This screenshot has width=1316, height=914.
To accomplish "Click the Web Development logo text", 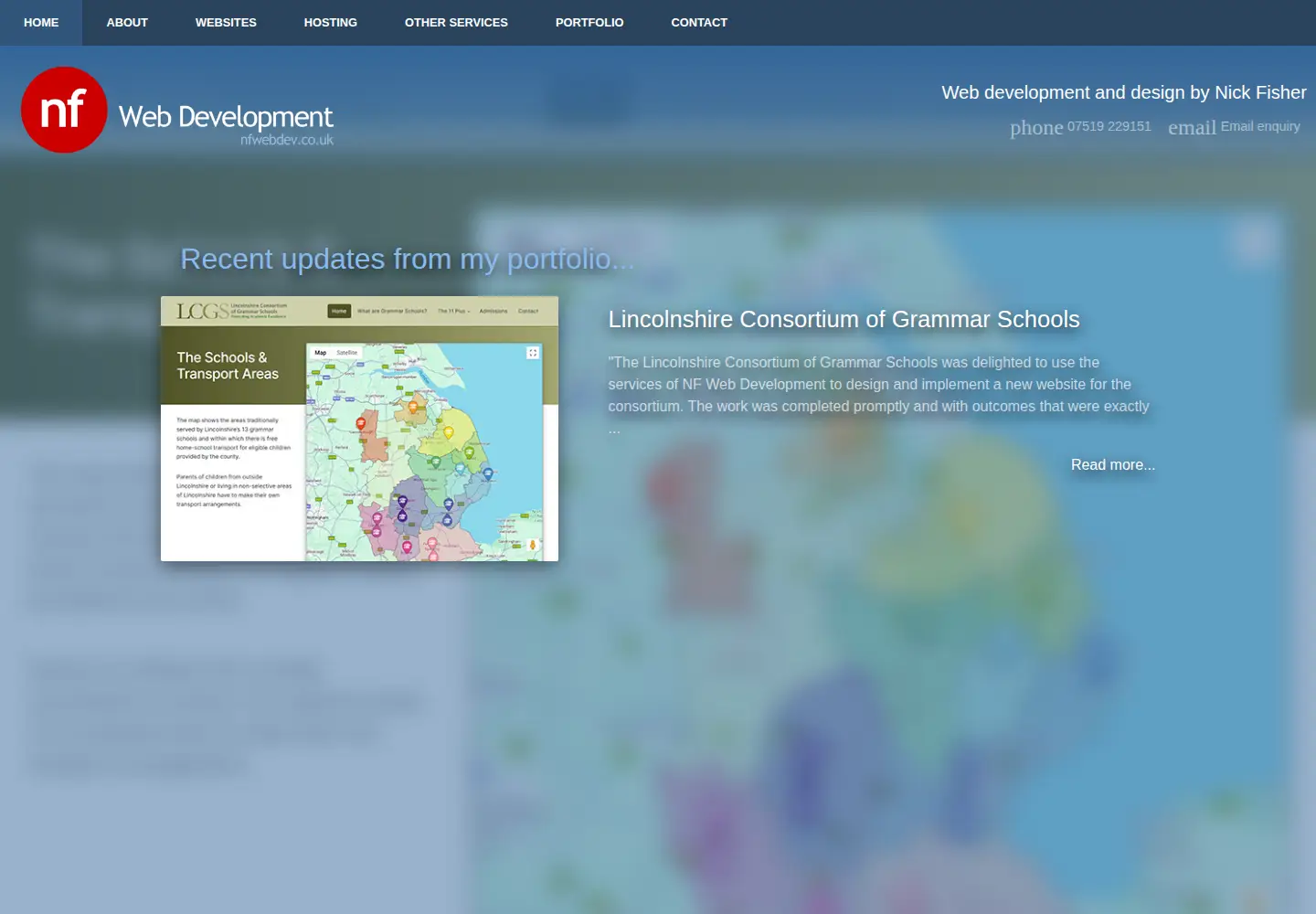I will 226,117.
